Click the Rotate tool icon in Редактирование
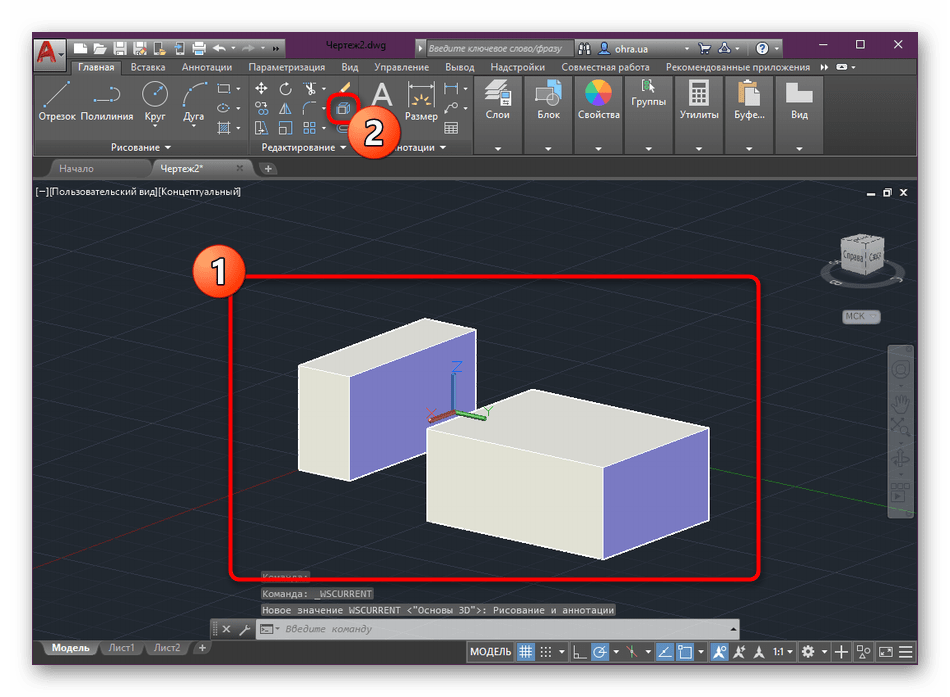 tap(286, 89)
